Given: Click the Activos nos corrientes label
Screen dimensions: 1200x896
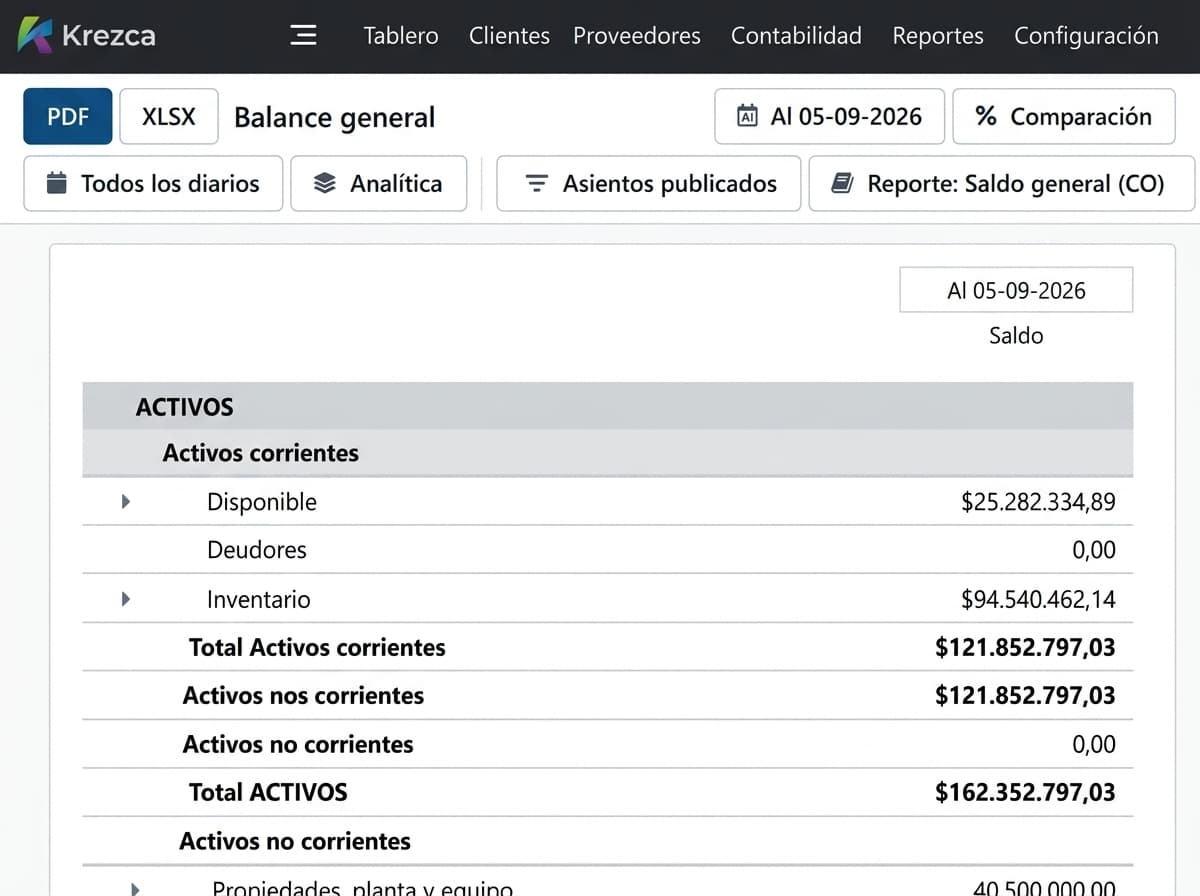Looking at the screenshot, I should click(x=303, y=695).
